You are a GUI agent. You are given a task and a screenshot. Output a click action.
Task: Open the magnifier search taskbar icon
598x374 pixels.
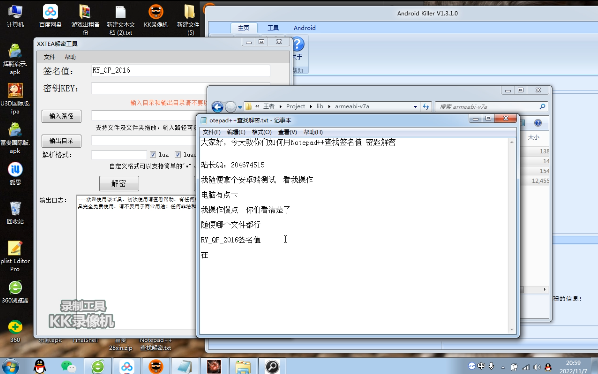pos(272,367)
